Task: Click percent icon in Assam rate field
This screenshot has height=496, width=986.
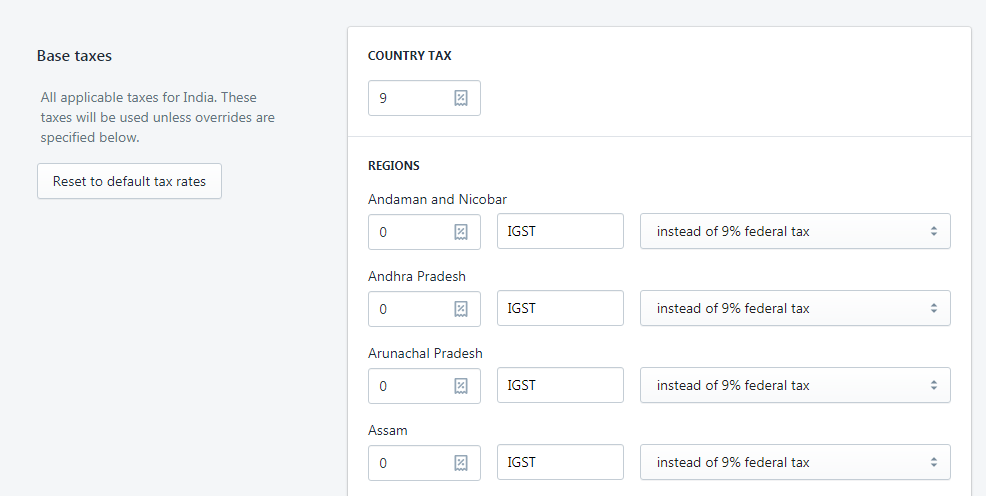Action: (461, 462)
